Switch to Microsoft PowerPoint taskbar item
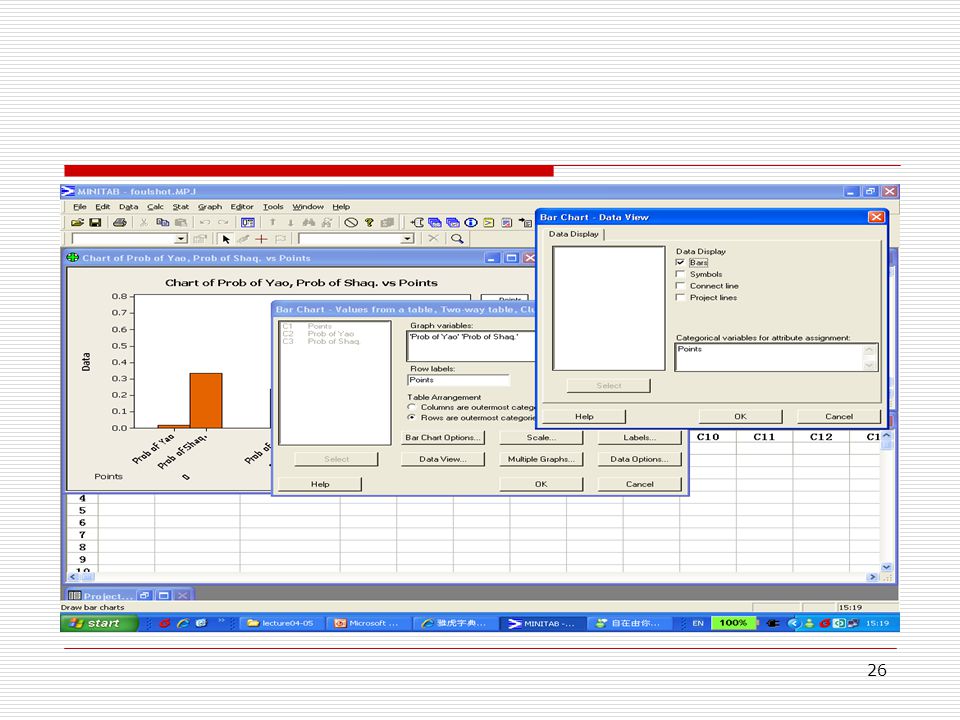960x720 pixels. point(366,623)
